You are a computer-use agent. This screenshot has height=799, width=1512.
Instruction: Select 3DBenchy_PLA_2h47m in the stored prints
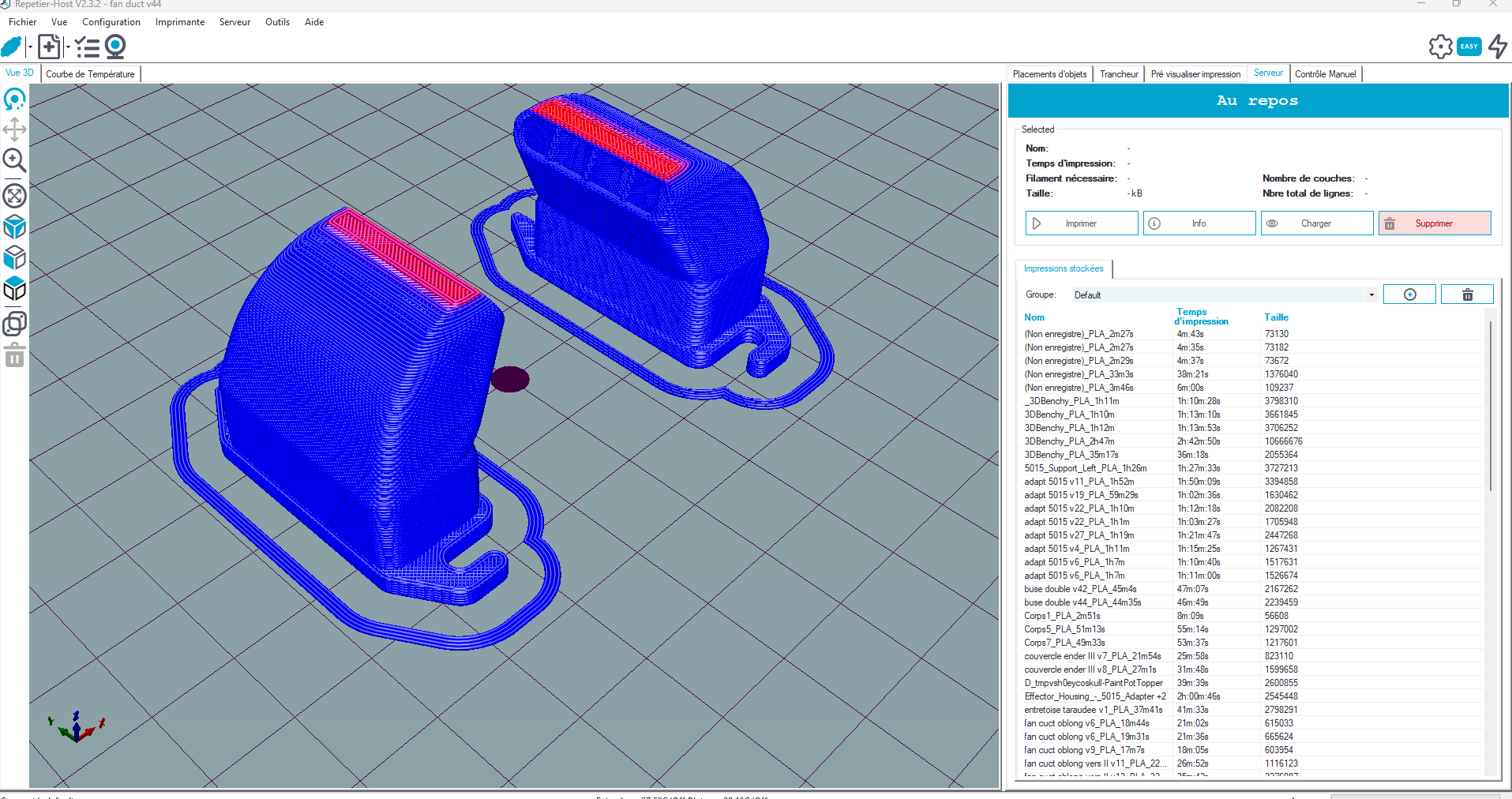[x=1069, y=441]
